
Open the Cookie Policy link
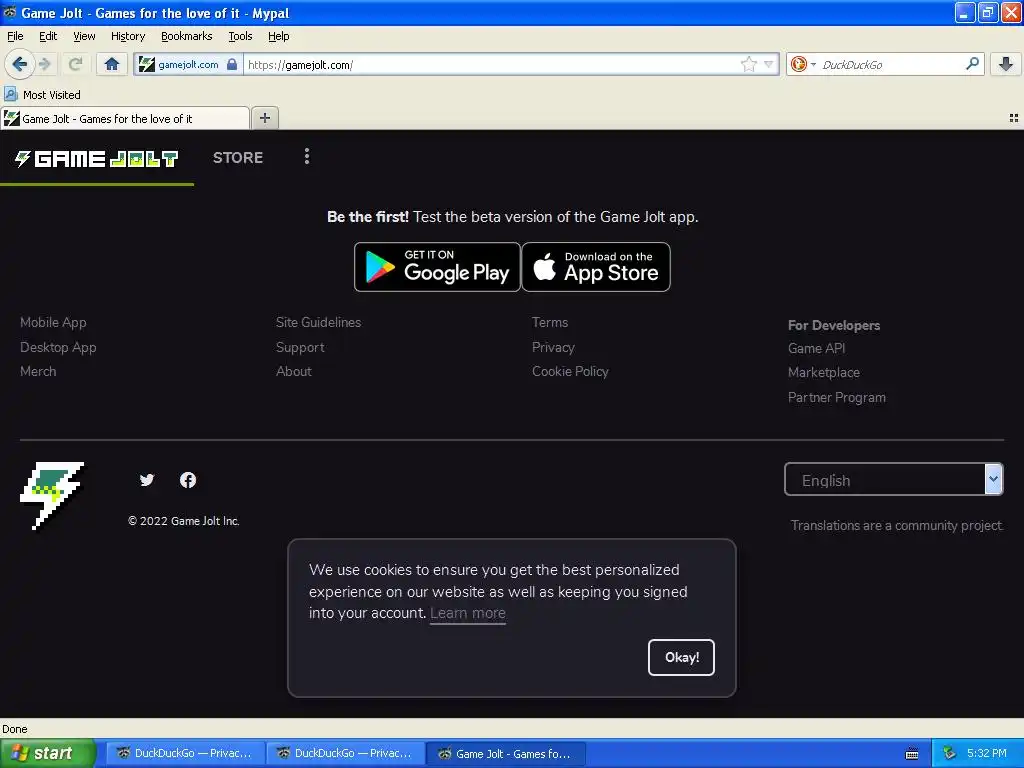coord(570,371)
